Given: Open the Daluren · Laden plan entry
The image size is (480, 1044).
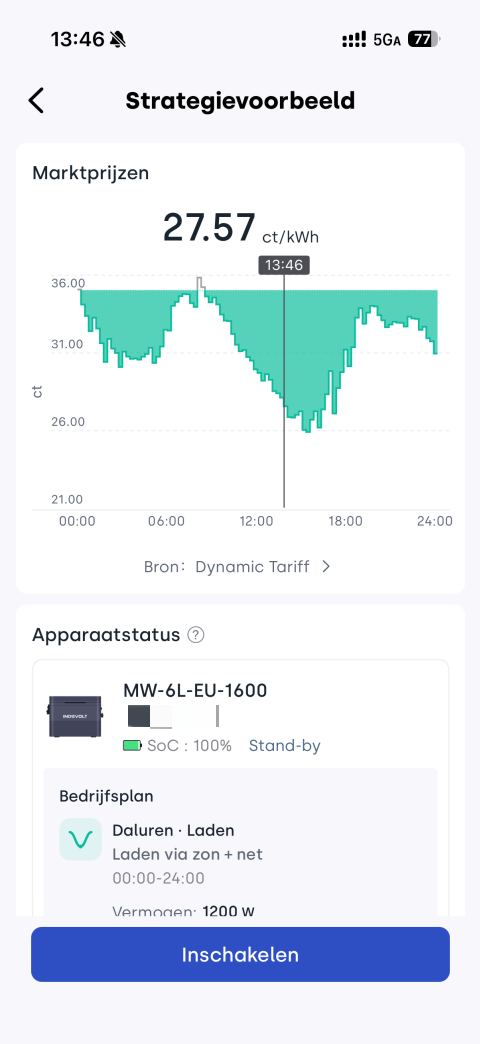Looking at the screenshot, I should [173, 830].
